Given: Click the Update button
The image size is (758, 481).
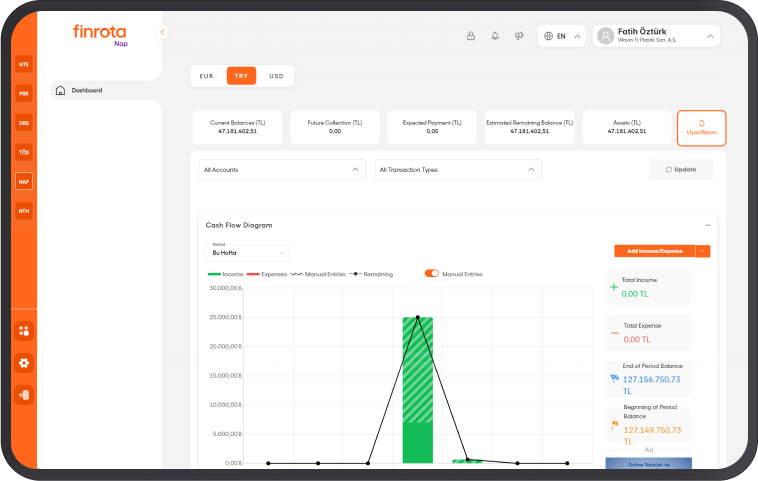Looking at the screenshot, I should [x=681, y=170].
